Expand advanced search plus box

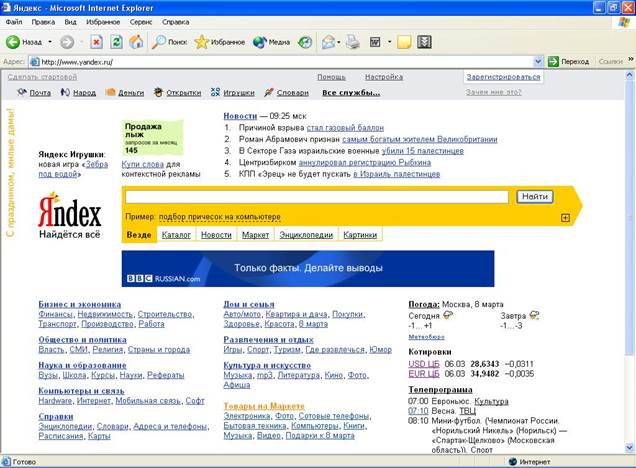(x=565, y=217)
